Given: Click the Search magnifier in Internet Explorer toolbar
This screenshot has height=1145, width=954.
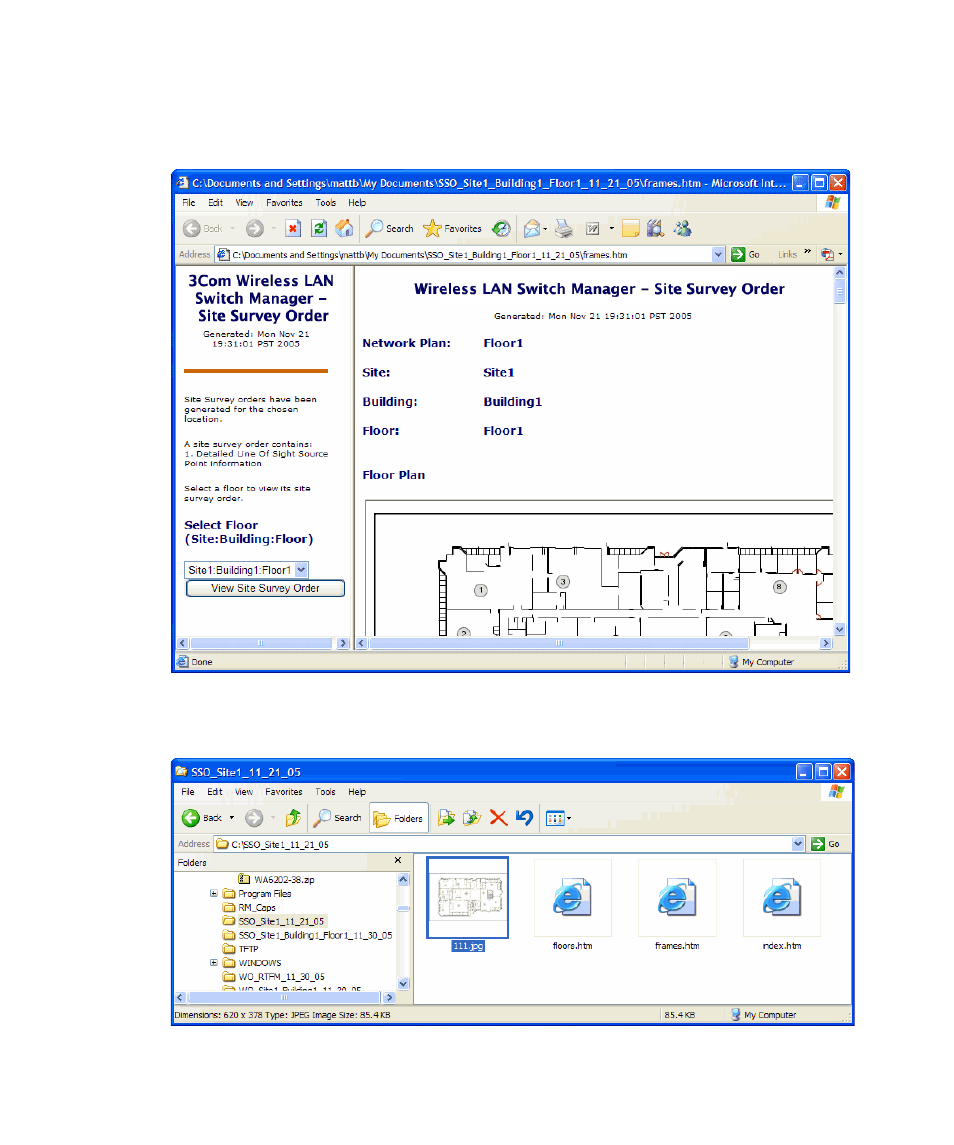Looking at the screenshot, I should [x=374, y=229].
